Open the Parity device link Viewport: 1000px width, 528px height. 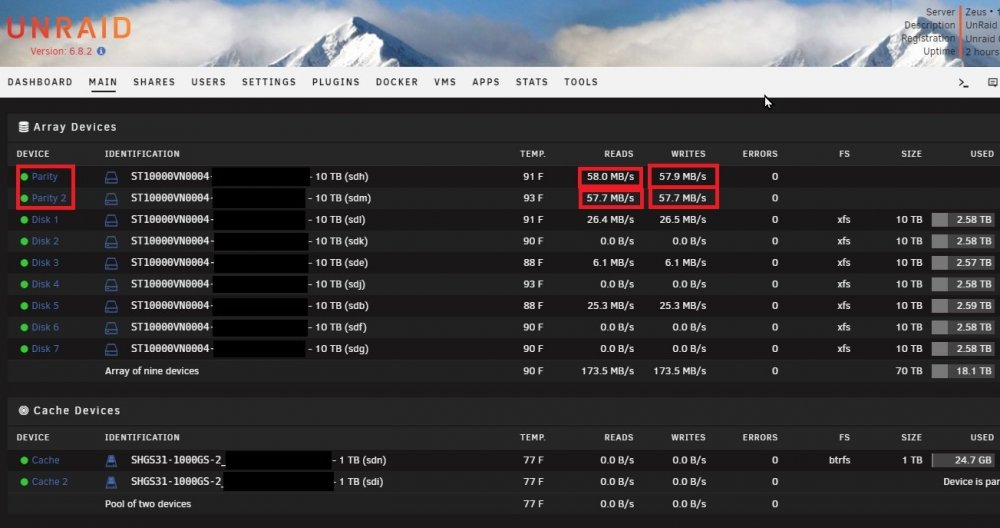pyautogui.click(x=45, y=177)
